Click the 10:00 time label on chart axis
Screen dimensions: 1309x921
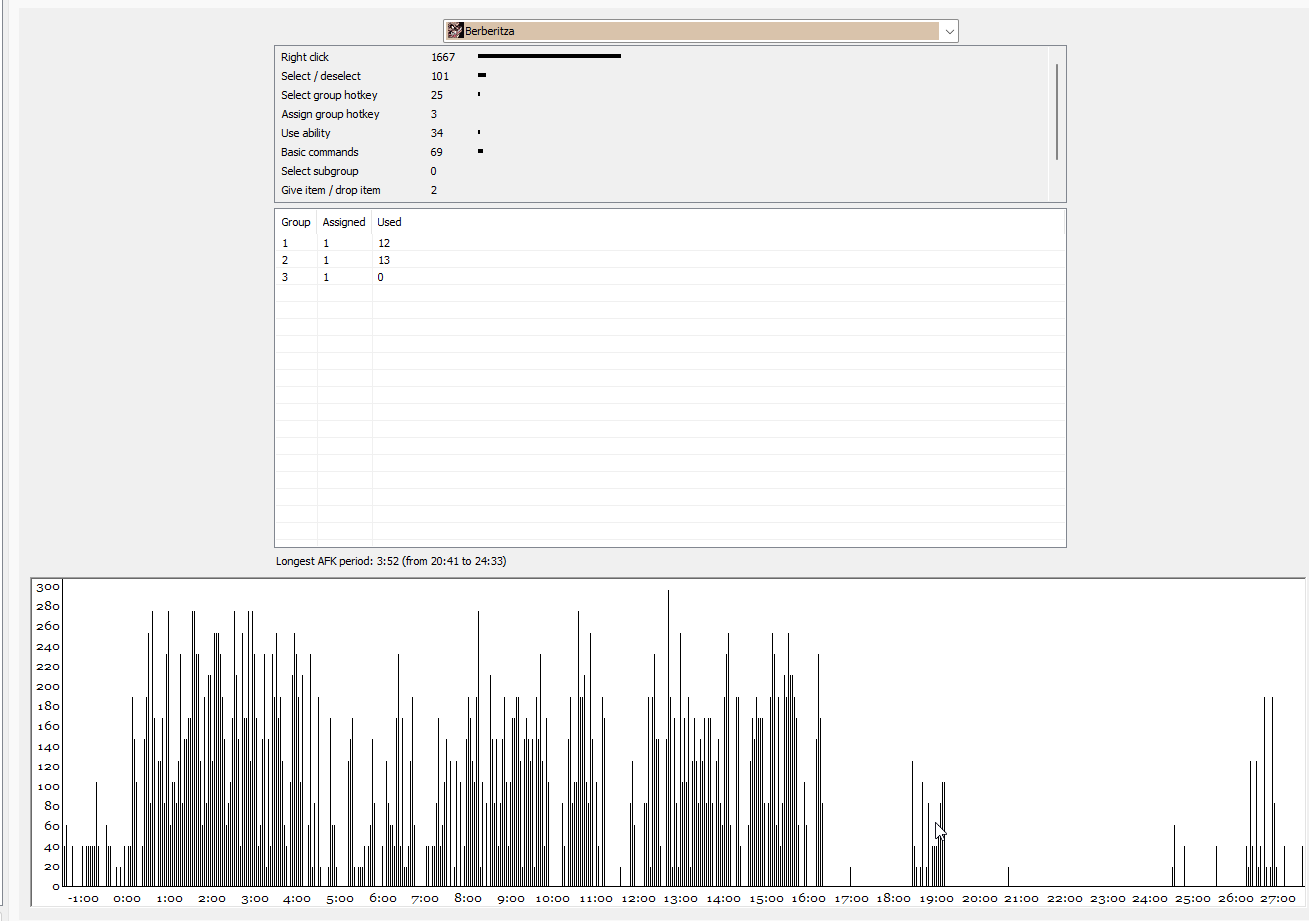click(553, 899)
